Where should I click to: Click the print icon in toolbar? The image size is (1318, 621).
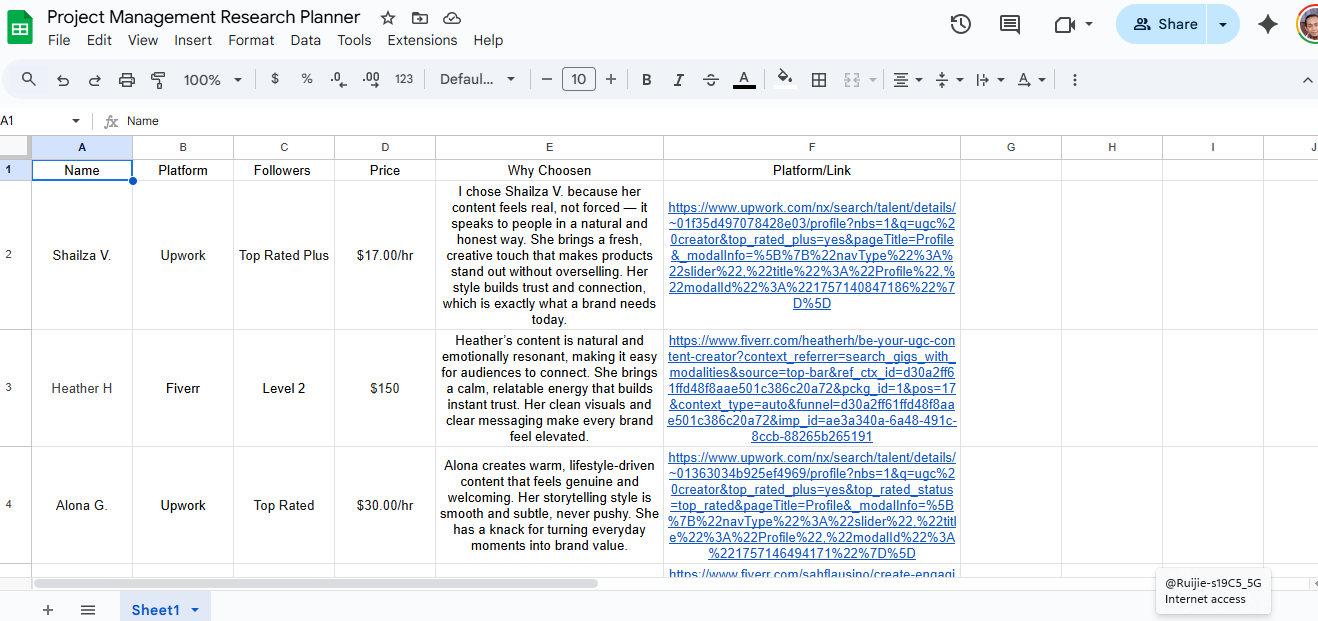[x=127, y=80]
